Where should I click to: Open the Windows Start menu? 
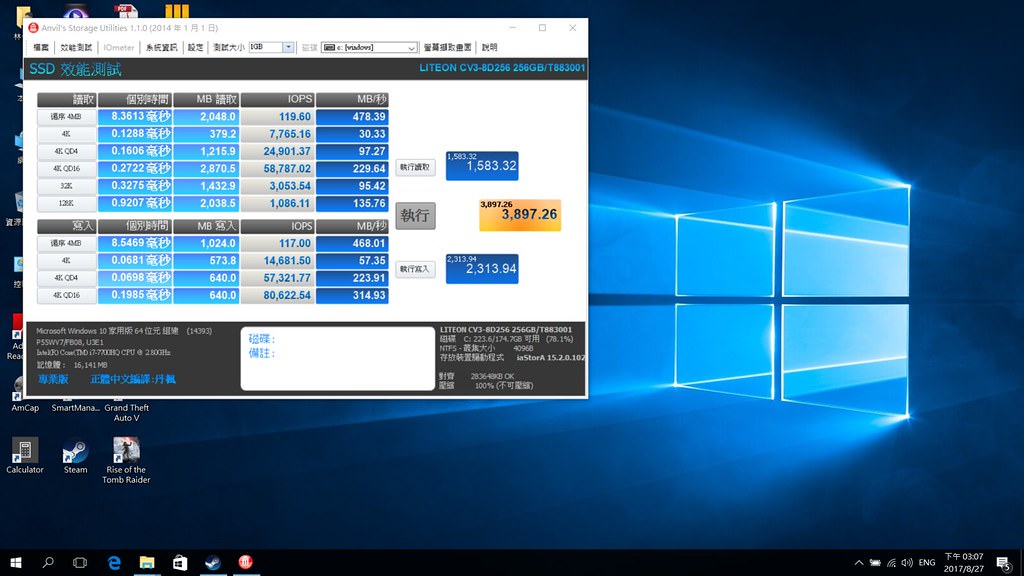click(x=16, y=562)
